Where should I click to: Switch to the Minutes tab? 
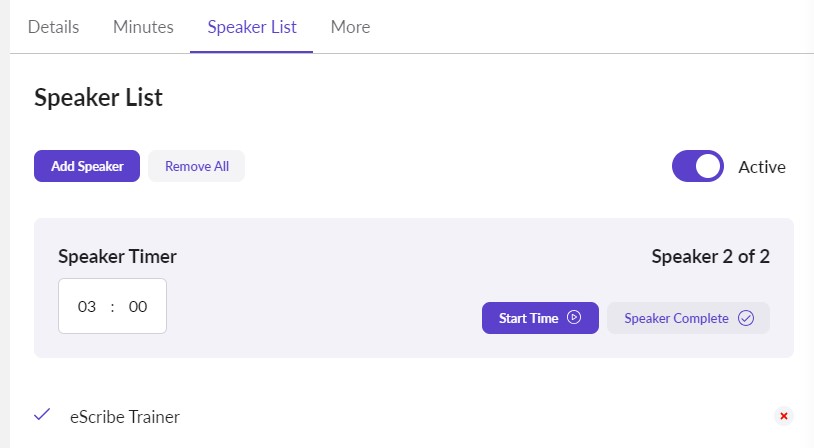(143, 27)
